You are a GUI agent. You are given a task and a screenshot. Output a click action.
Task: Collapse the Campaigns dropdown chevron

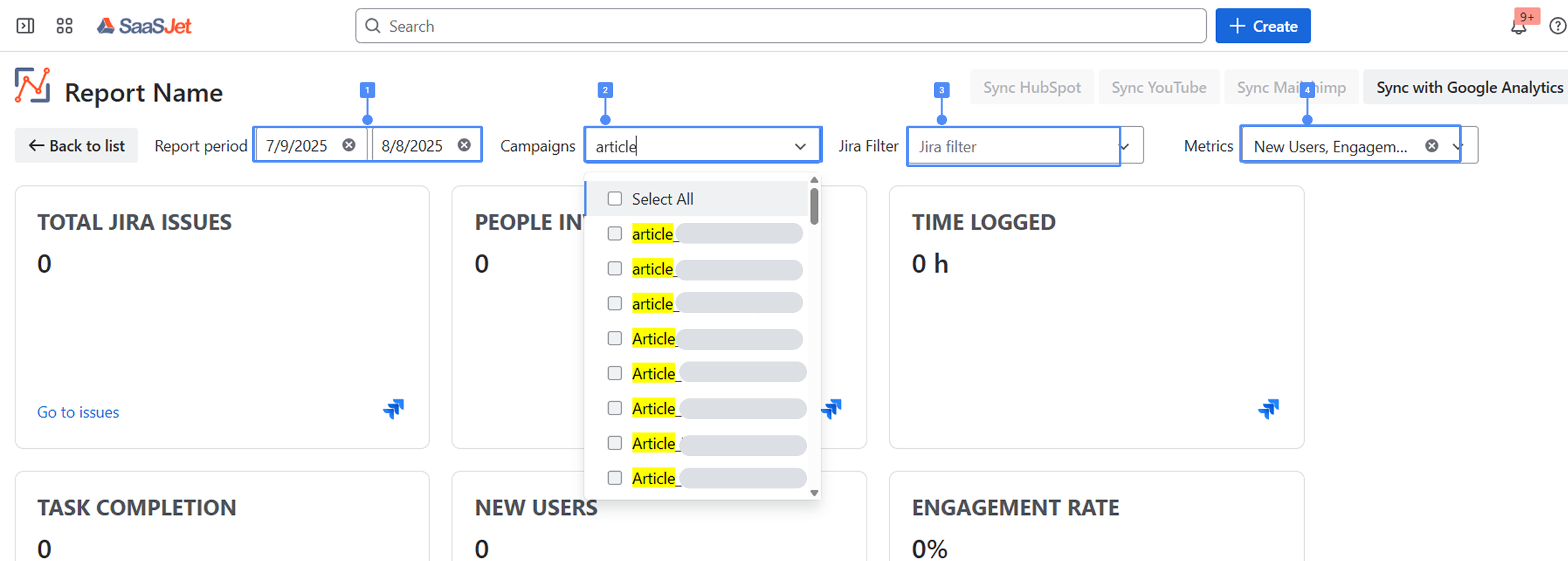click(801, 146)
